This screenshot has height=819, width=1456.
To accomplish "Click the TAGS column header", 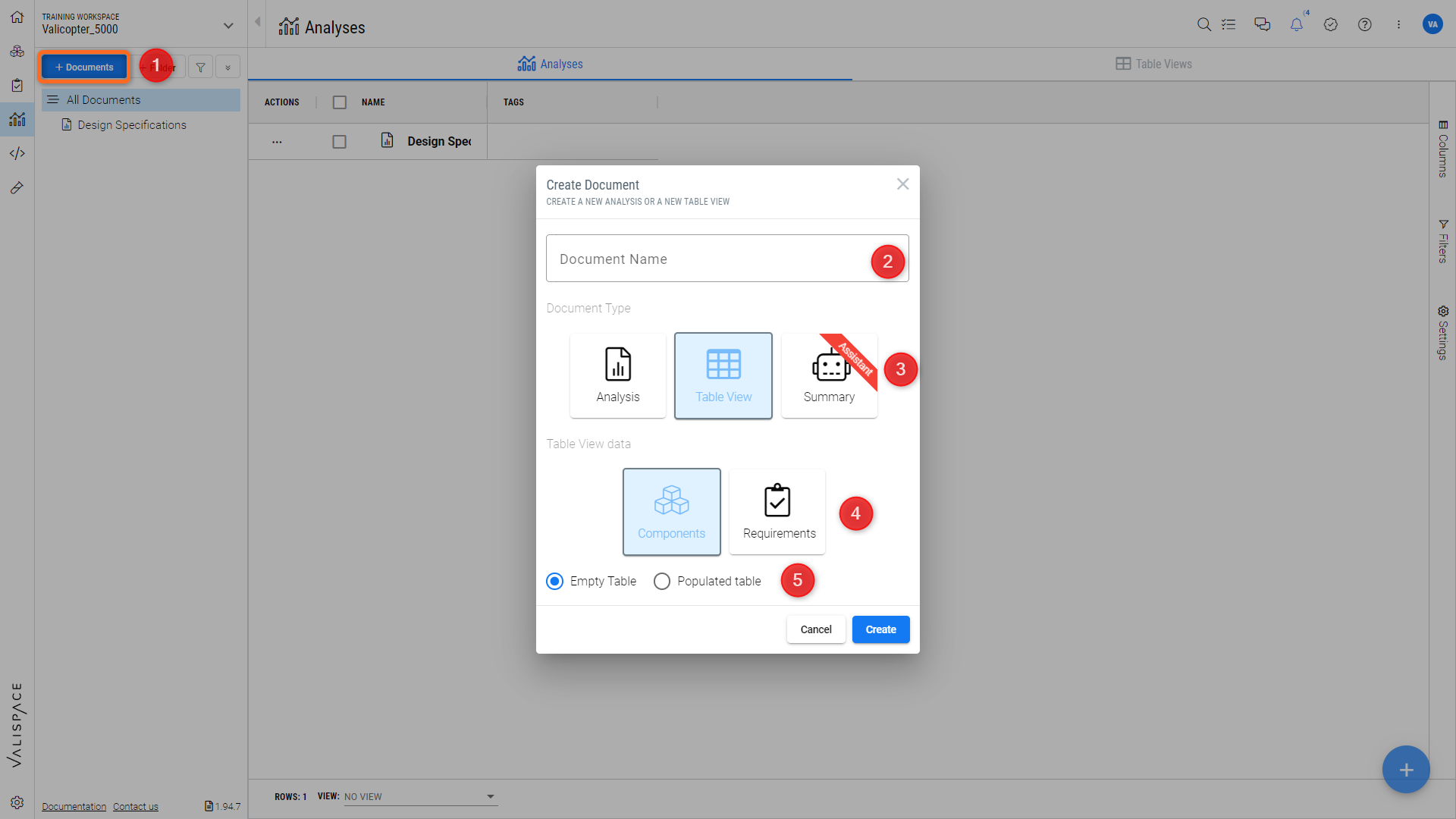I will (513, 102).
